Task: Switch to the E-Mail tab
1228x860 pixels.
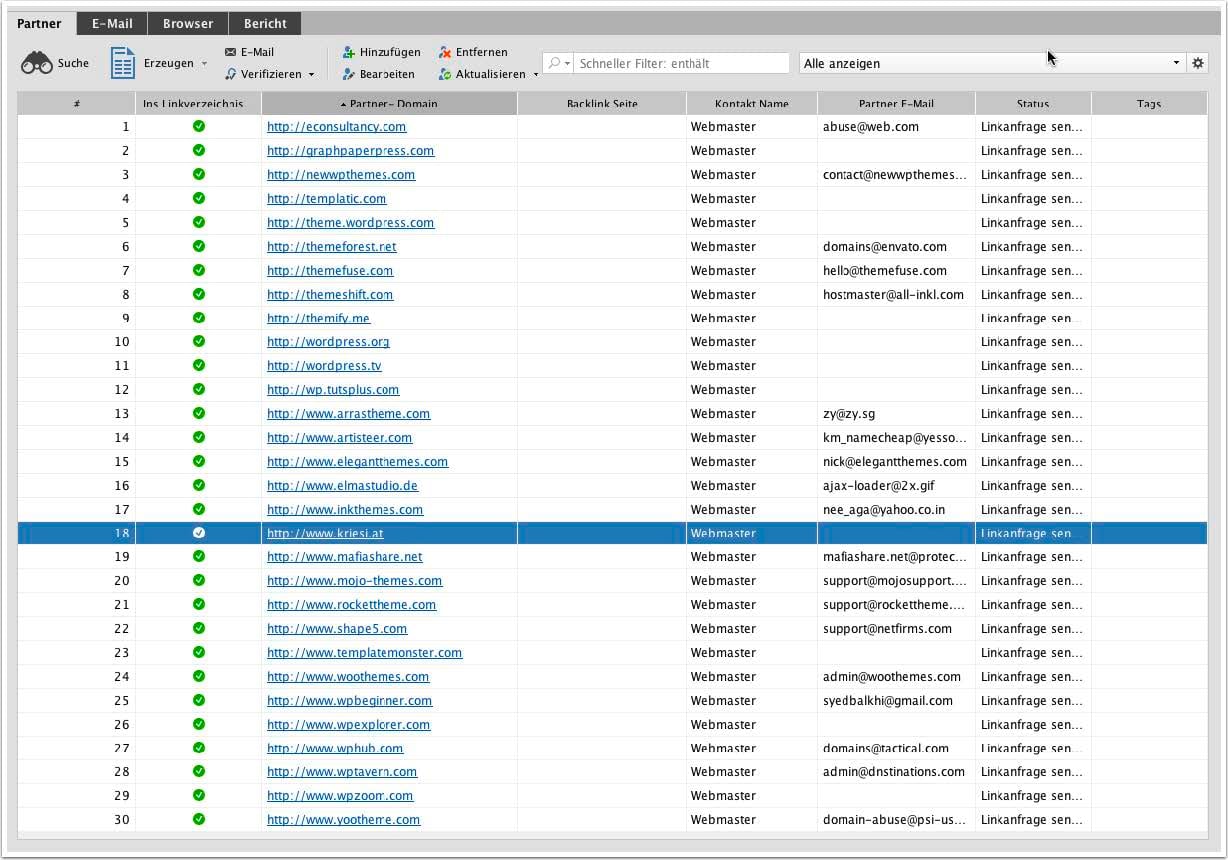Action: 112,23
